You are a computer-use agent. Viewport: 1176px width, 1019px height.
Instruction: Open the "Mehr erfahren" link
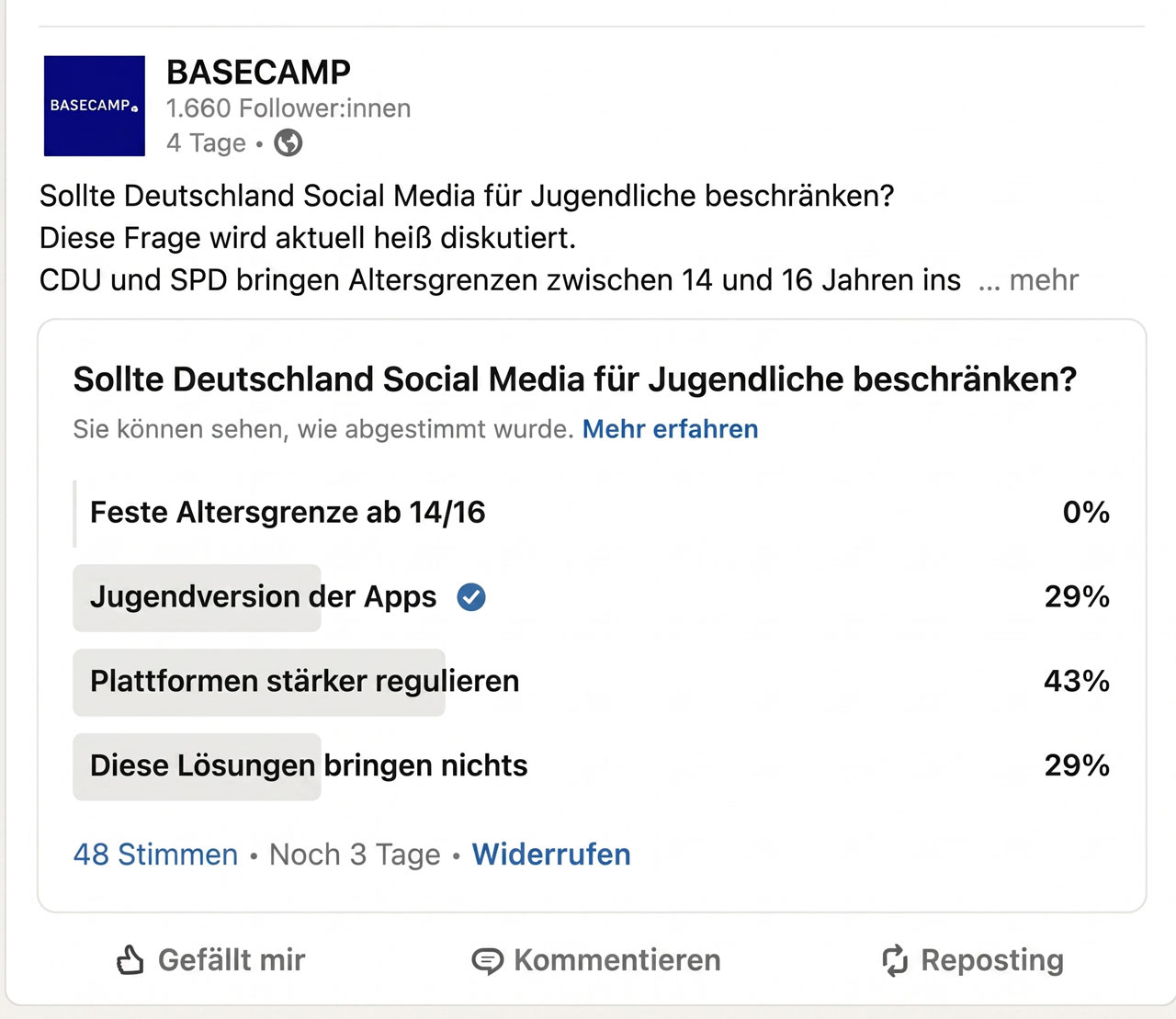tap(670, 429)
